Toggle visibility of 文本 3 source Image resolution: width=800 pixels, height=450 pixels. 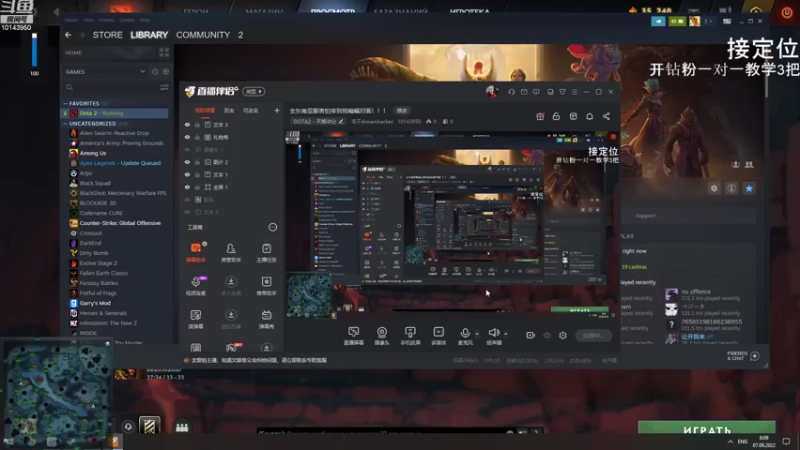187,124
